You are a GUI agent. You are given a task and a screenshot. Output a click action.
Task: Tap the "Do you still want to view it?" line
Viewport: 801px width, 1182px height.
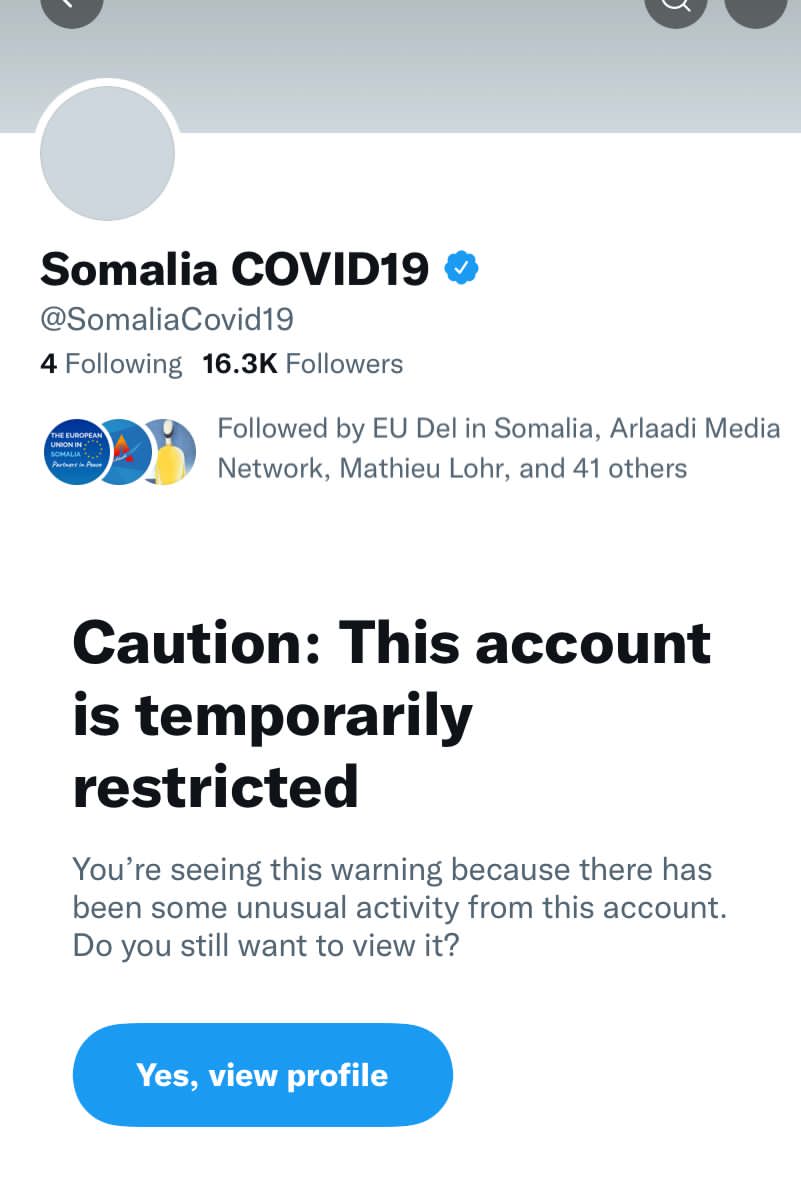(265, 945)
